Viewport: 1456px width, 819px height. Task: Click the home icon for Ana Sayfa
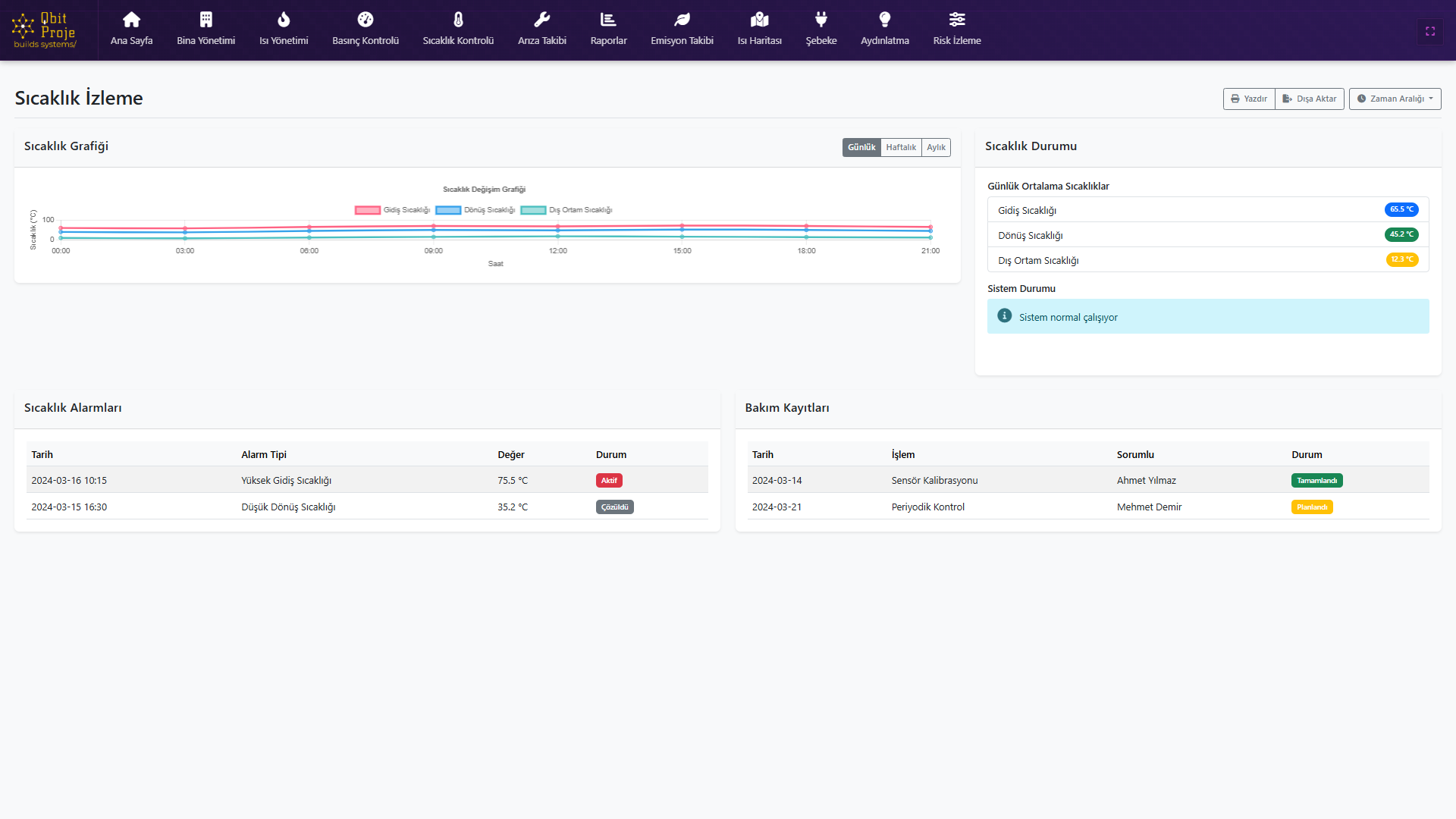pyautogui.click(x=131, y=20)
